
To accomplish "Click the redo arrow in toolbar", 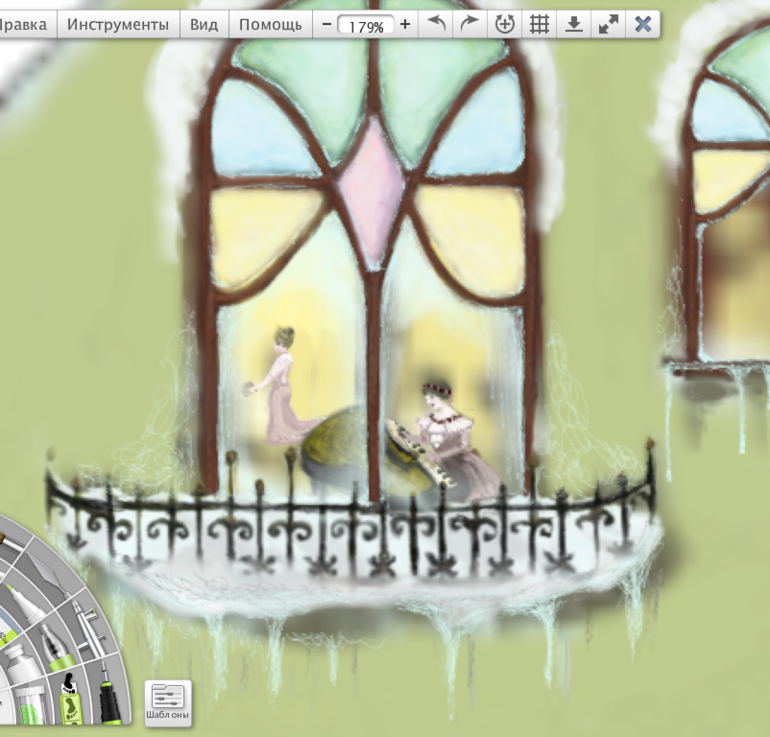I will (469, 25).
